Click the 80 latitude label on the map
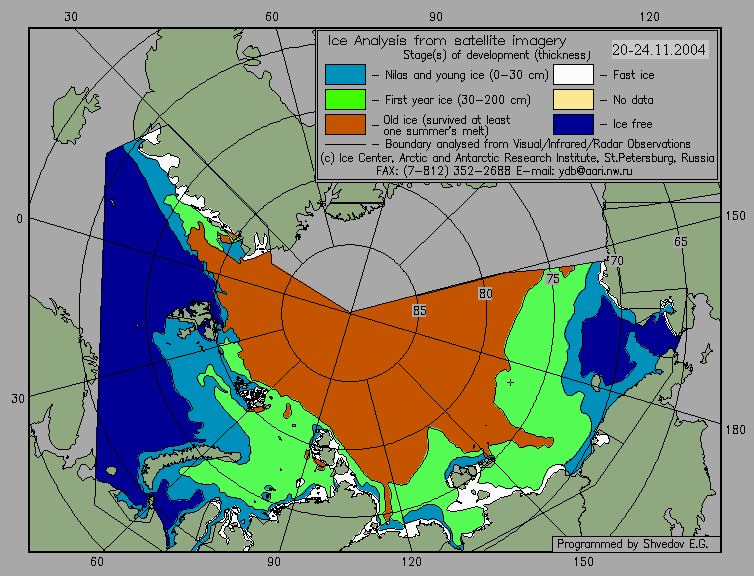Screen dimensions: 754x576 [485, 293]
